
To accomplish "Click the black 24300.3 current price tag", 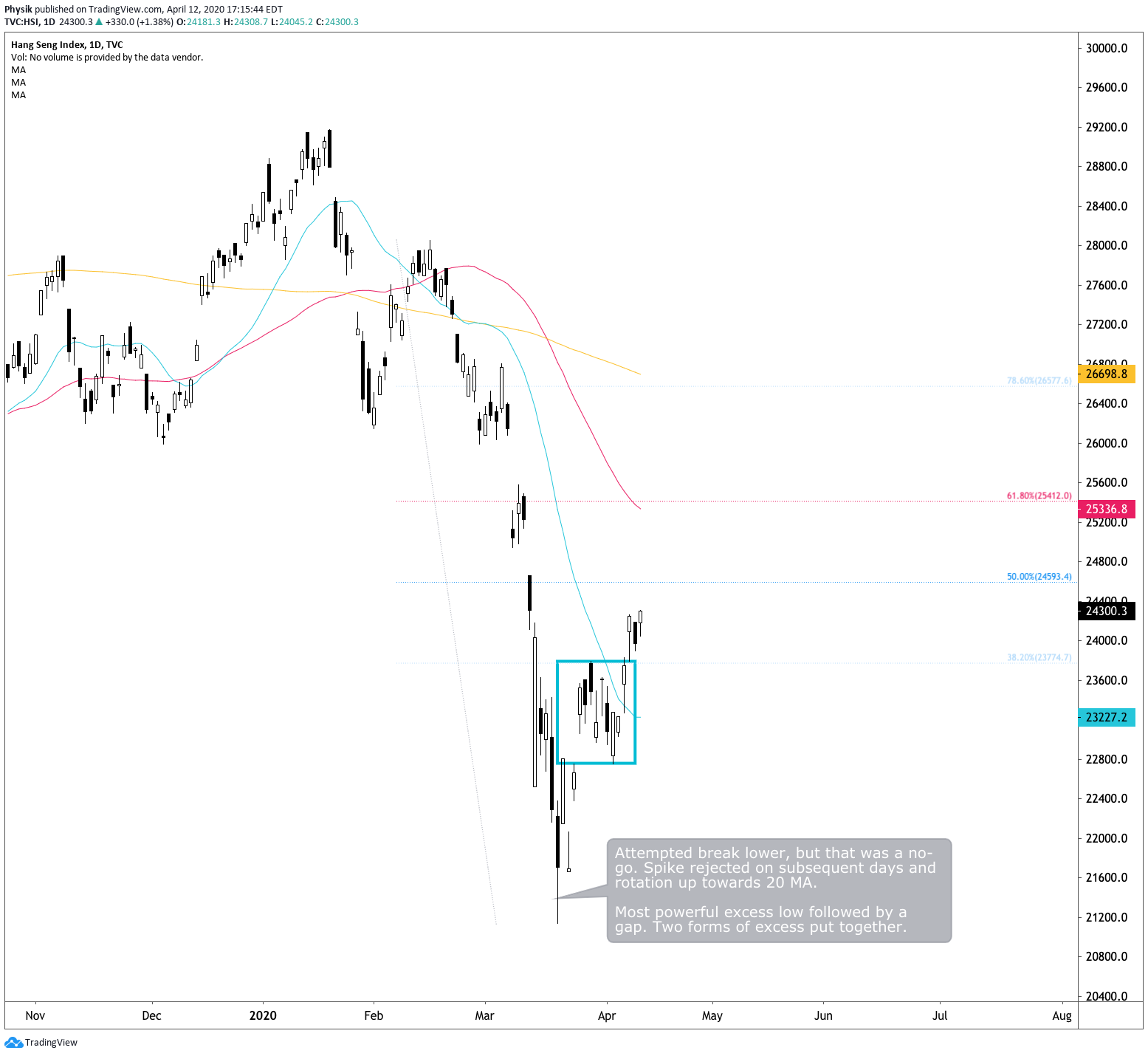I will [x=1107, y=611].
